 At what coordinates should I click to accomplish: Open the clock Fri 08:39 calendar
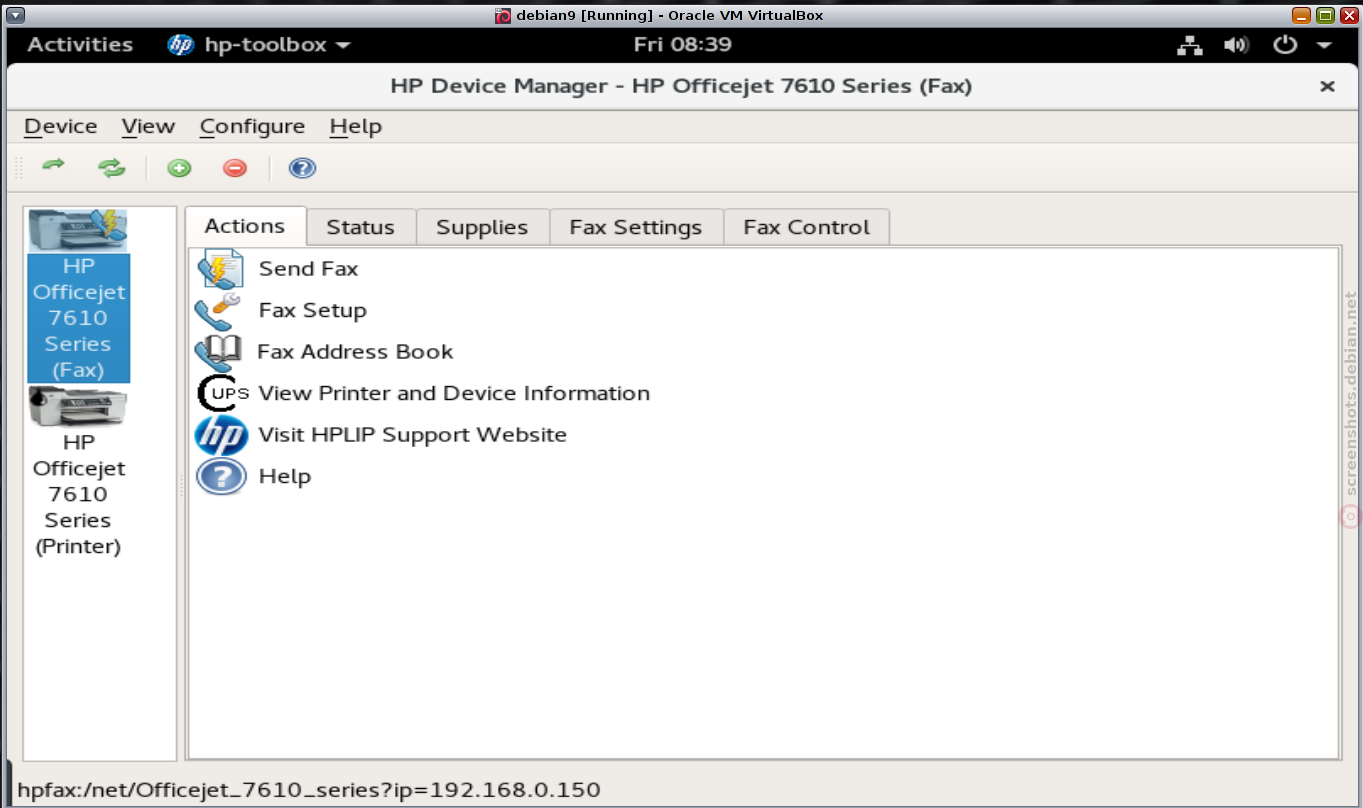pyautogui.click(x=683, y=45)
